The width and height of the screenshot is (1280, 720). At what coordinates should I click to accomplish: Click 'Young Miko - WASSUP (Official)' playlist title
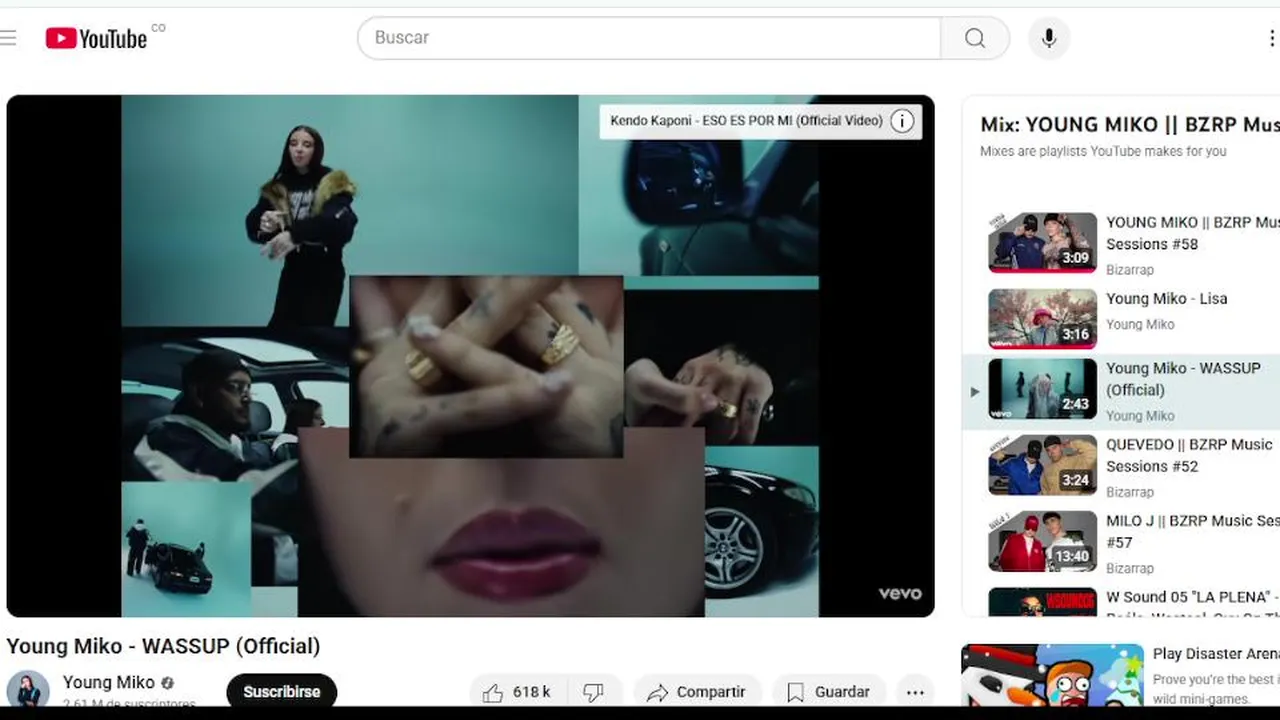[x=1183, y=379]
